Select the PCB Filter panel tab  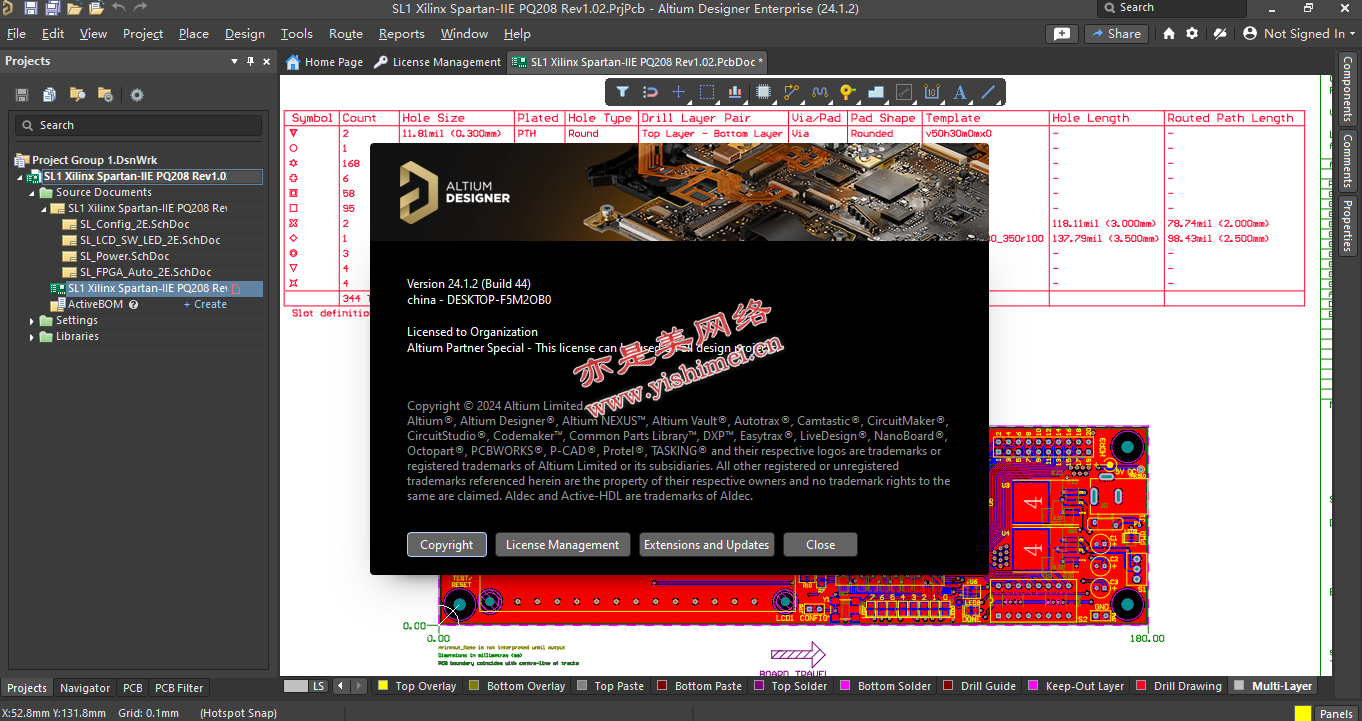pyautogui.click(x=179, y=688)
